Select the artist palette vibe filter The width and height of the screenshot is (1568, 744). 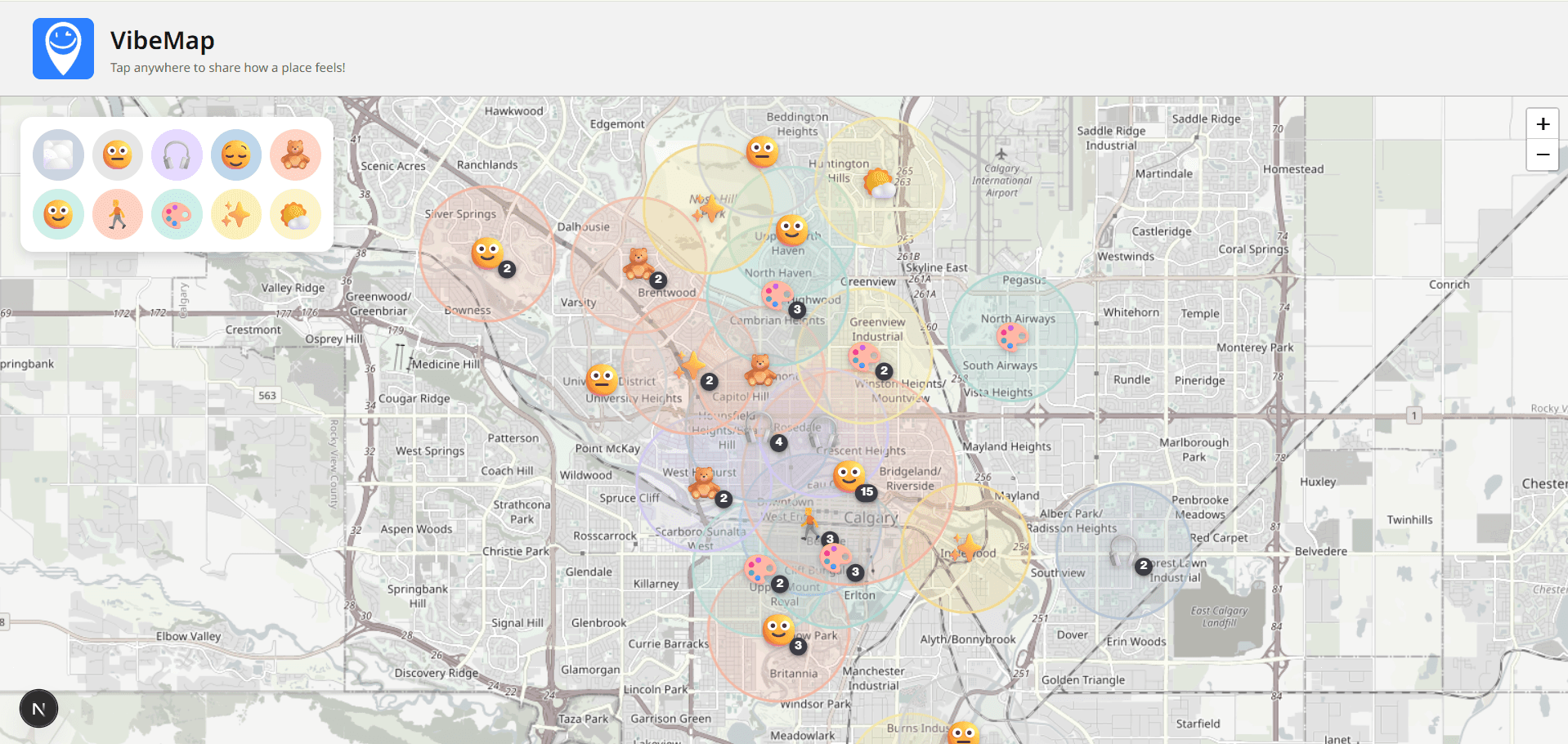pos(177,214)
